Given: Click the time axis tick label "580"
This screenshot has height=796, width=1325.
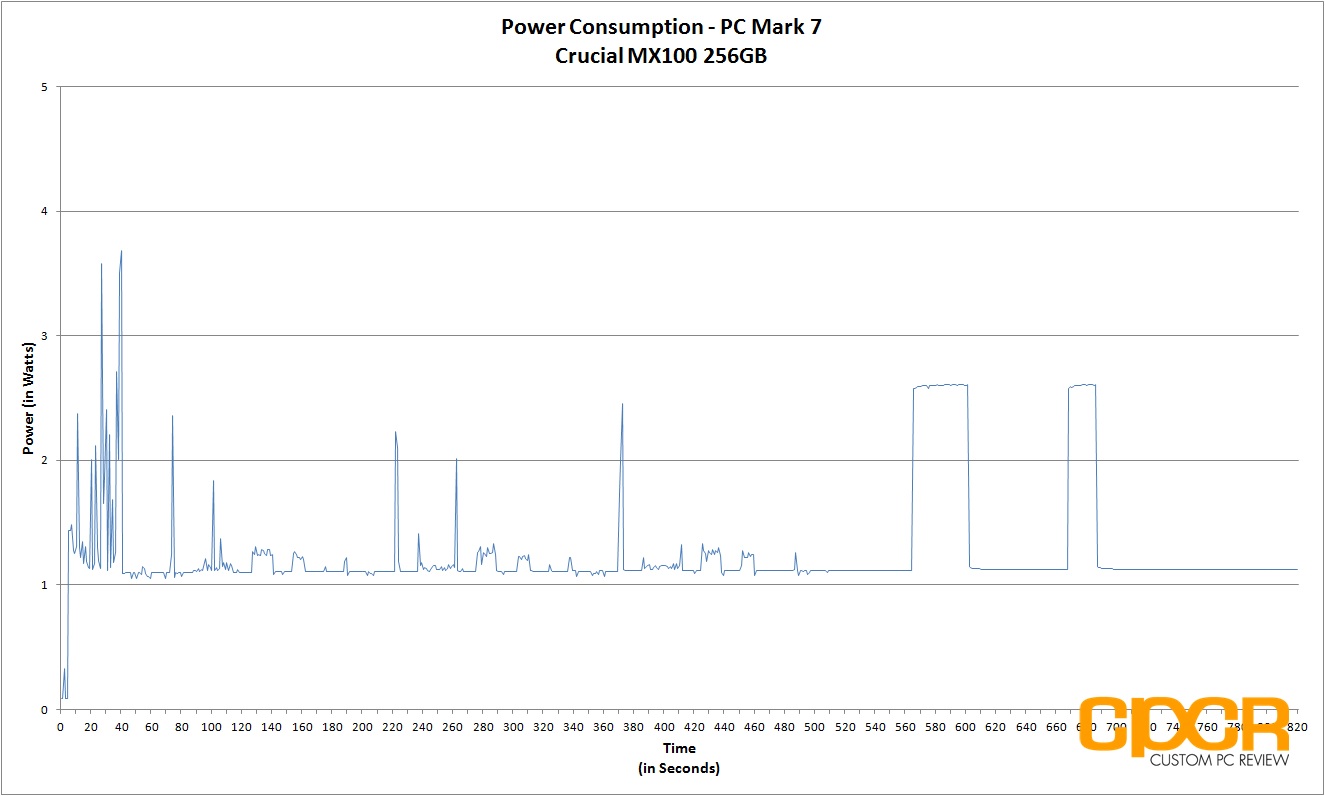Looking at the screenshot, I should [x=935, y=727].
